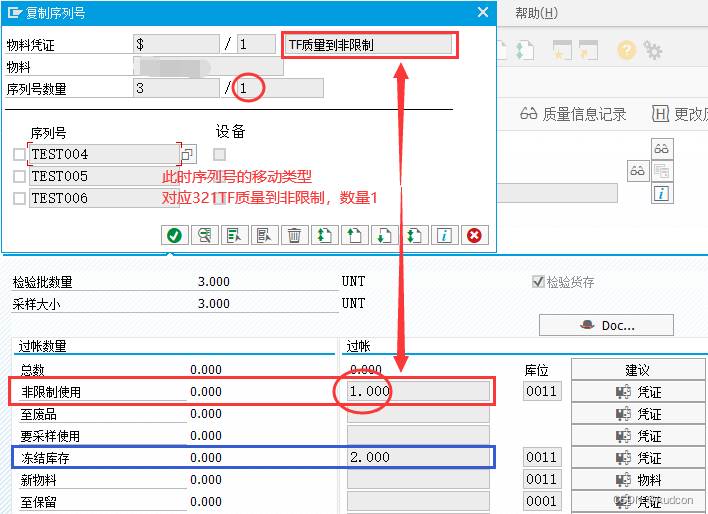Click the circled field showing 1 after 序列号数量
The height and width of the screenshot is (514, 708).
(x=280, y=88)
